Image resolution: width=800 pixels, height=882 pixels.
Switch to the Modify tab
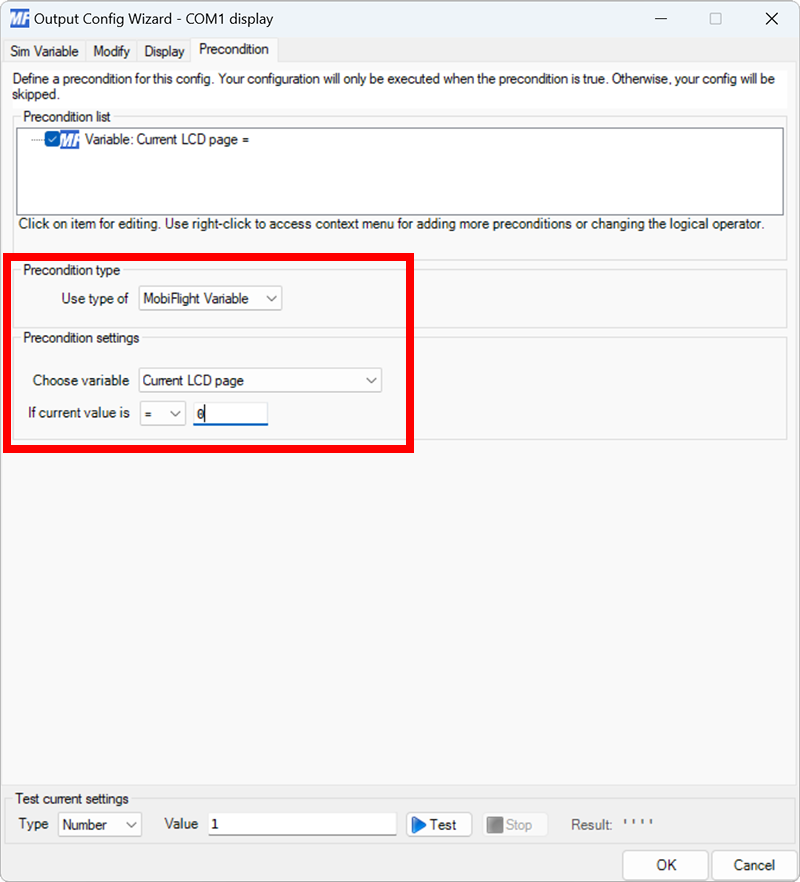point(111,51)
